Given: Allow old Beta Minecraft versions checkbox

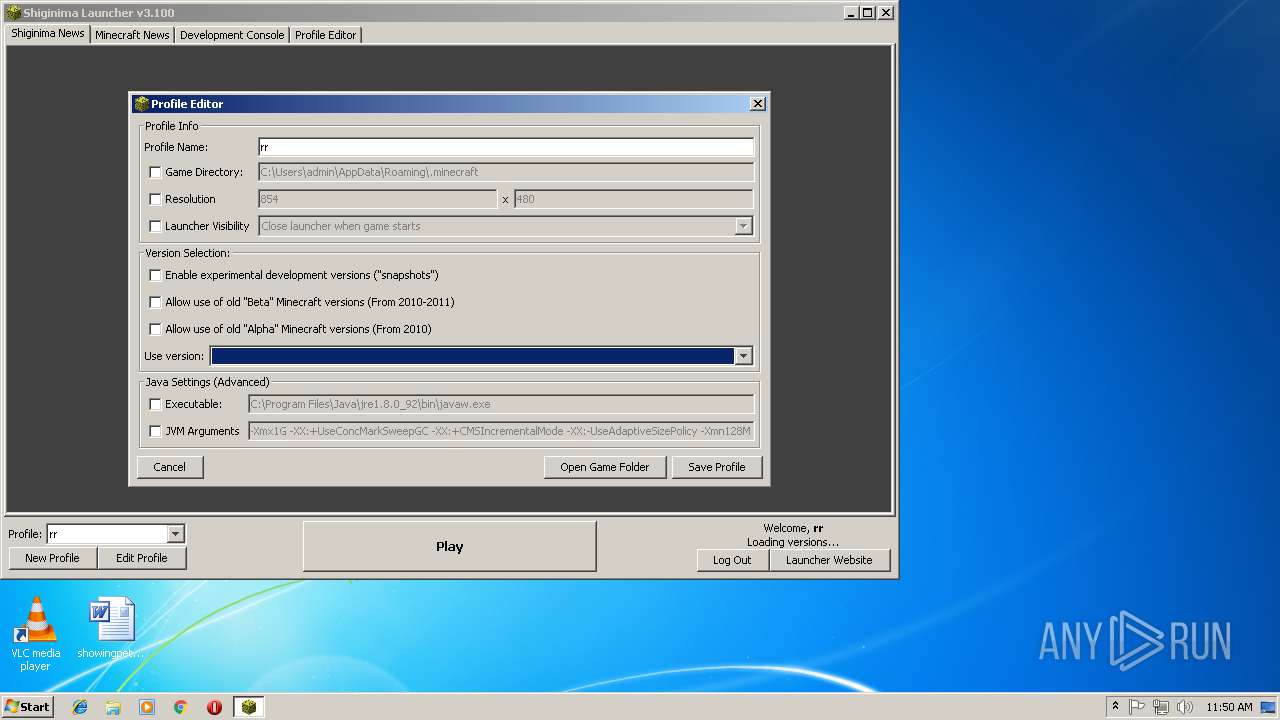Looking at the screenshot, I should tap(155, 302).
